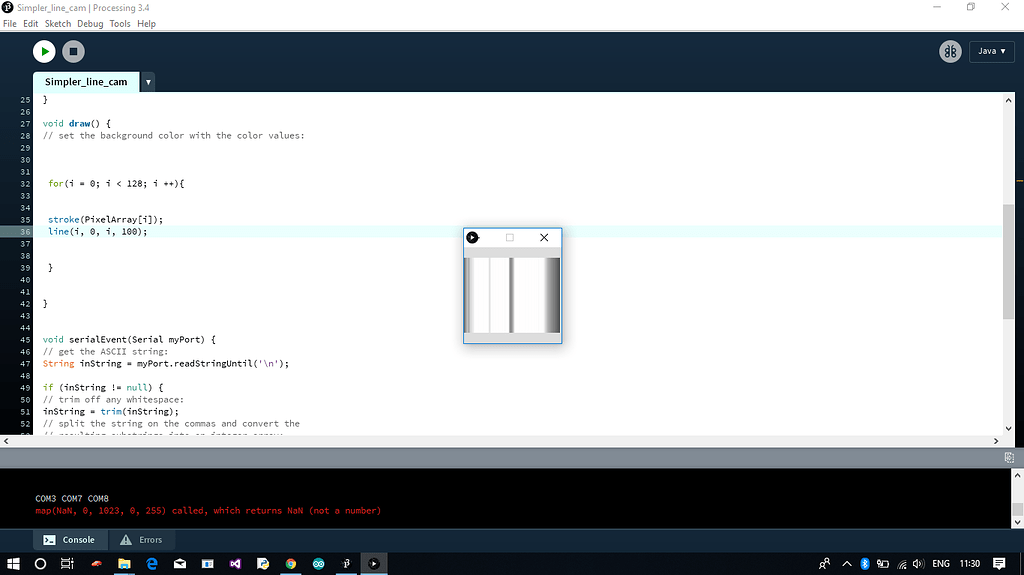Click 'COM3 COM7 COM8' console output

tap(72, 499)
